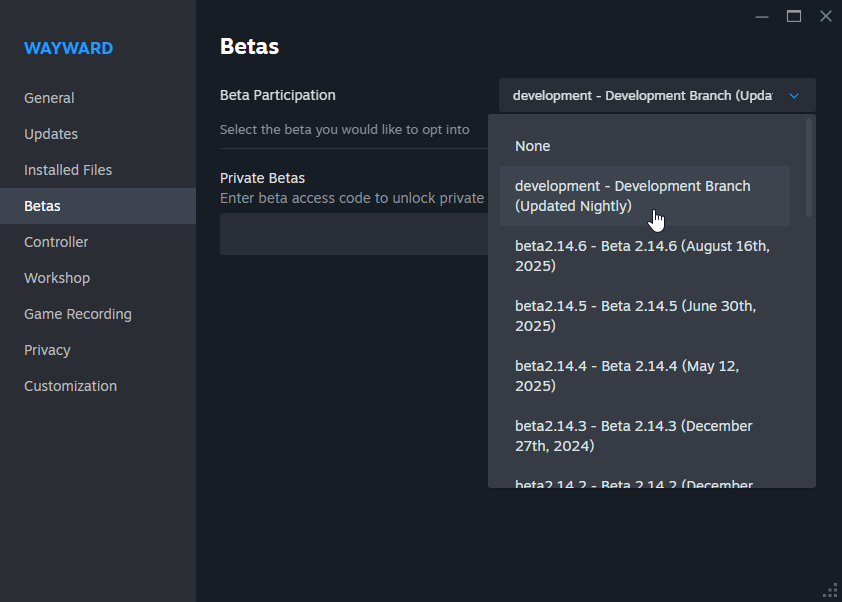842x602 pixels.
Task: Close the Wayward properties window
Action: tap(825, 16)
